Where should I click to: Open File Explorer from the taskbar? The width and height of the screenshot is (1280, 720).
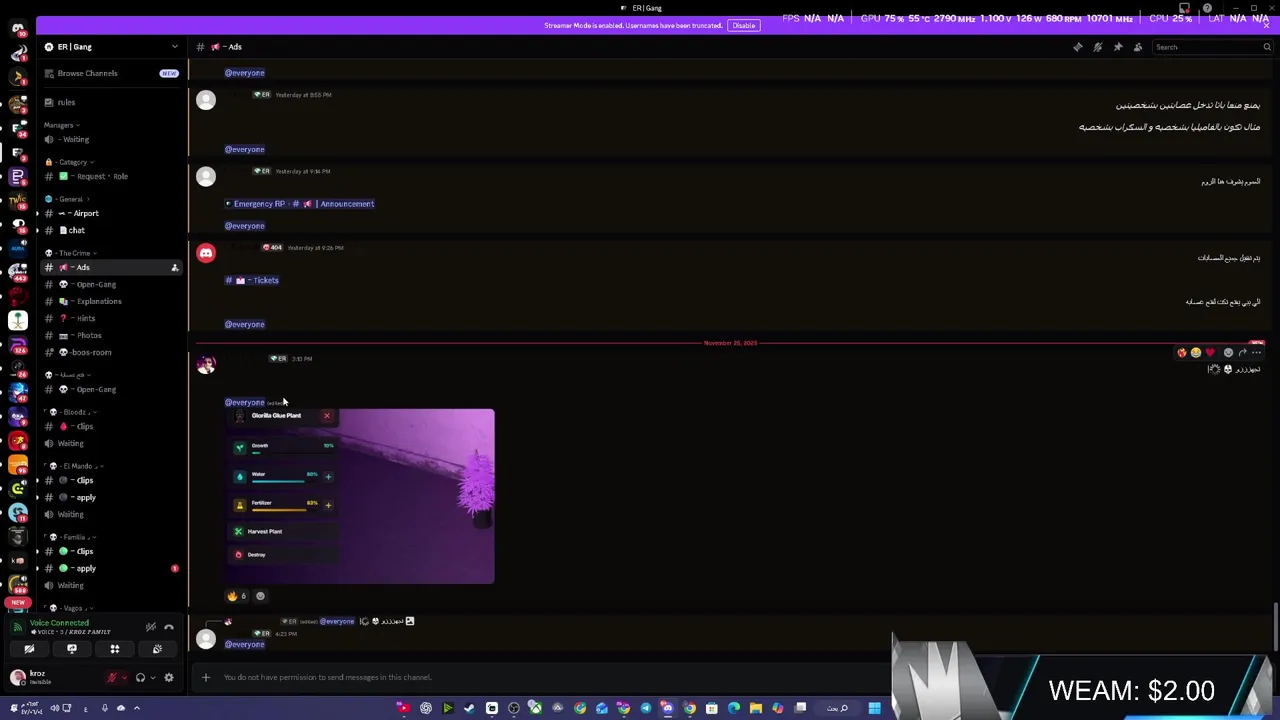click(755, 708)
